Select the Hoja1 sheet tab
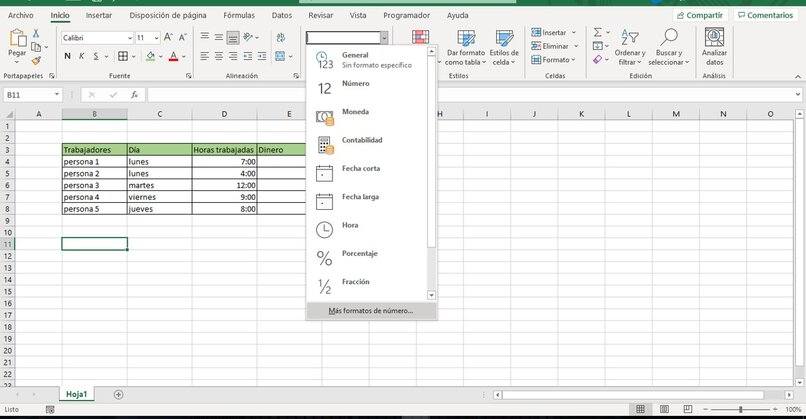The width and height of the screenshot is (806, 419). [76, 394]
